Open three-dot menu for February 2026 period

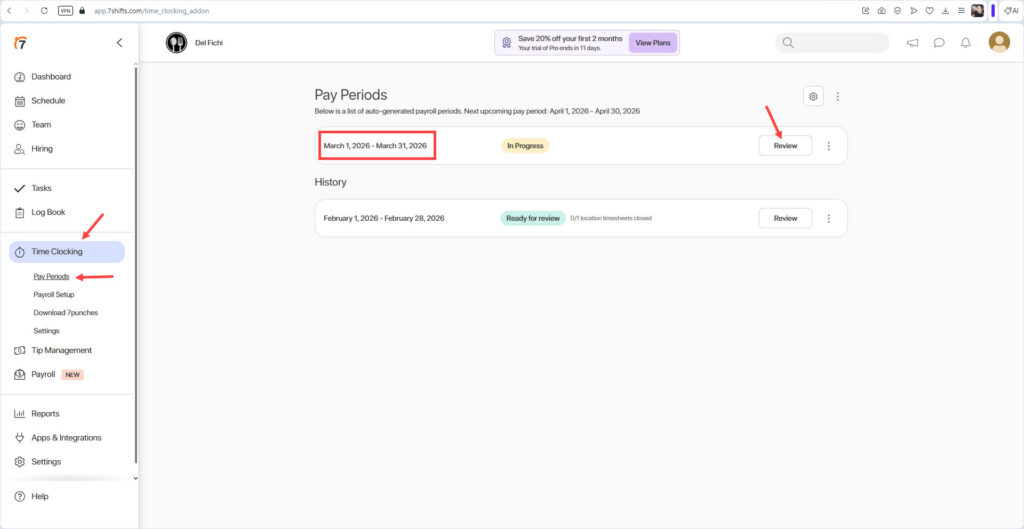(828, 218)
